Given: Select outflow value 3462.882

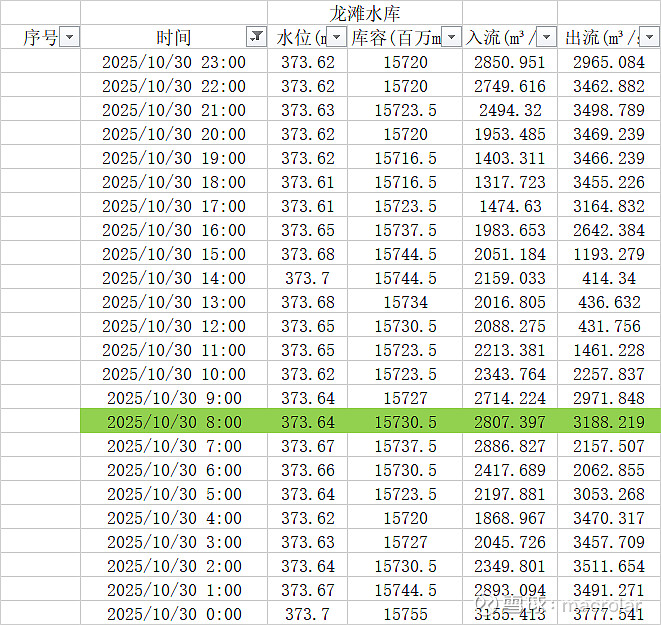Looking at the screenshot, I should (609, 86).
